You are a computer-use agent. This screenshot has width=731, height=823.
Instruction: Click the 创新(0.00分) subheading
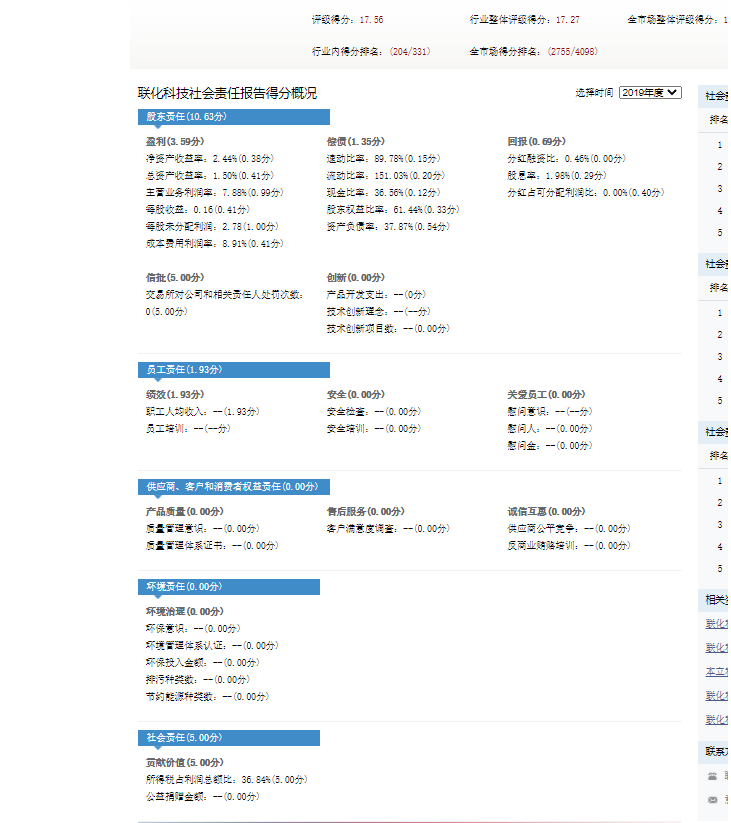coord(356,277)
